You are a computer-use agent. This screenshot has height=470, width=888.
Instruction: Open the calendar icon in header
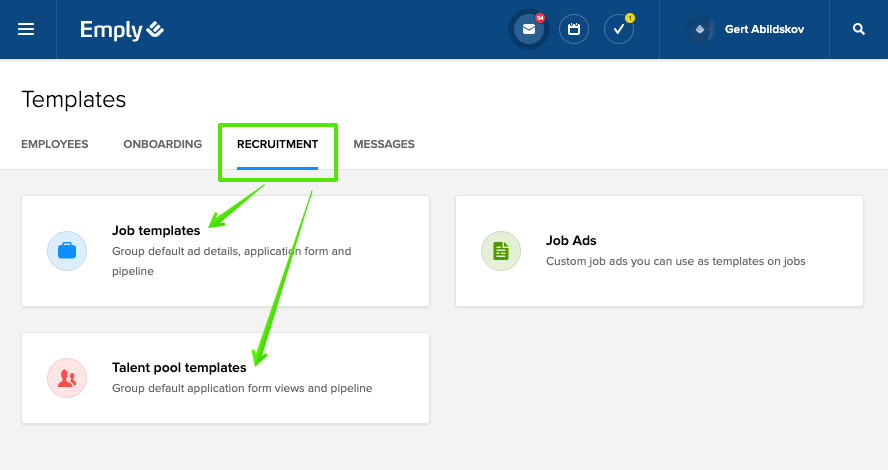point(574,29)
